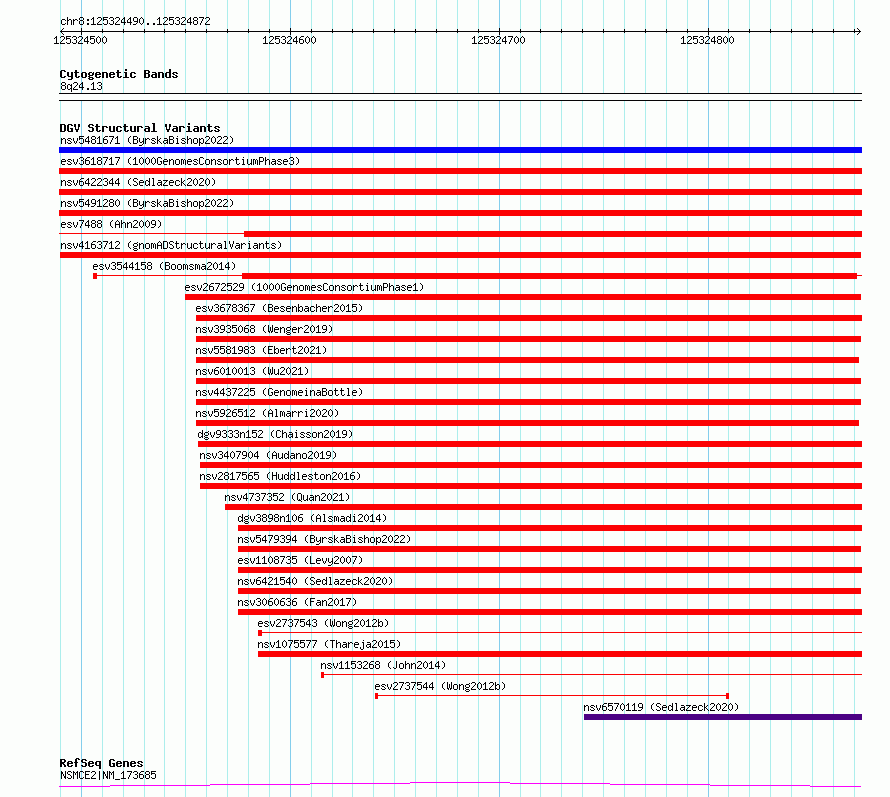Click ruler position 125324800
Image resolution: width=890 pixels, height=797 pixels.
(707, 40)
